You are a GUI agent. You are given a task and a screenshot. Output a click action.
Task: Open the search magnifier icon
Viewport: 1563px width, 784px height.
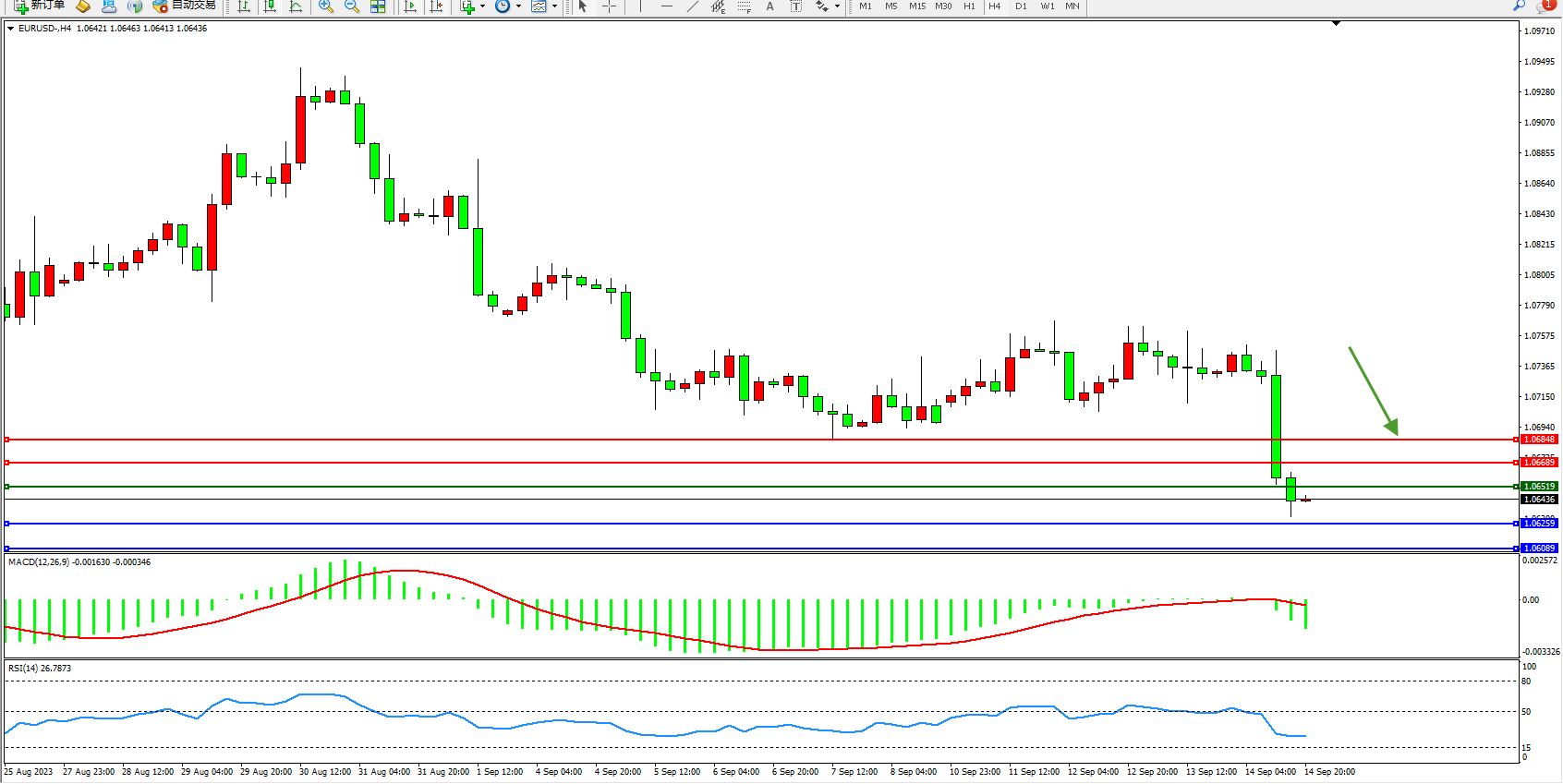click(x=1519, y=6)
